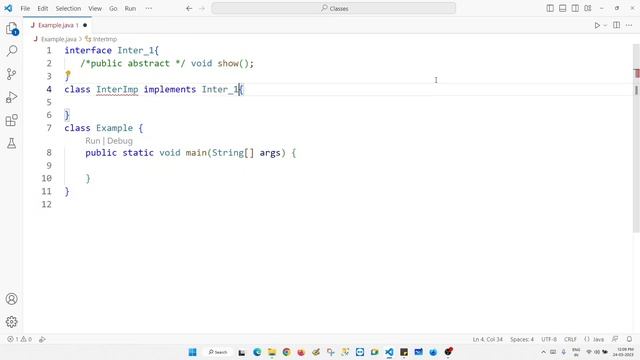Click the CRLF line ending item
The image size is (640, 360).
570,339
